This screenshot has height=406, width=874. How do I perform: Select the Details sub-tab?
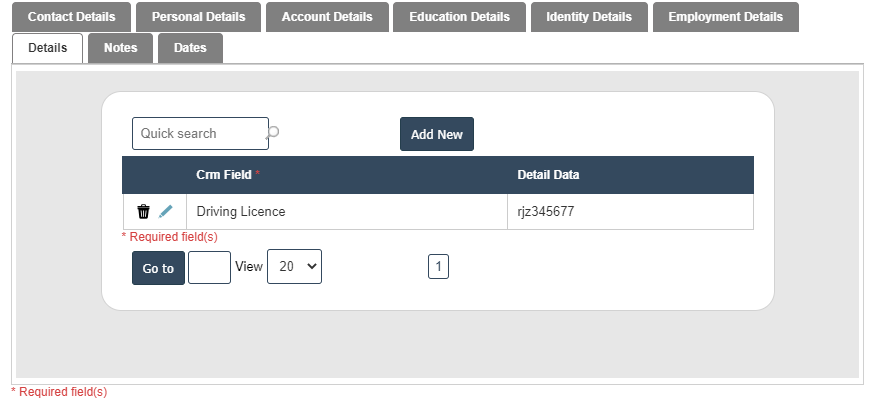pos(48,48)
